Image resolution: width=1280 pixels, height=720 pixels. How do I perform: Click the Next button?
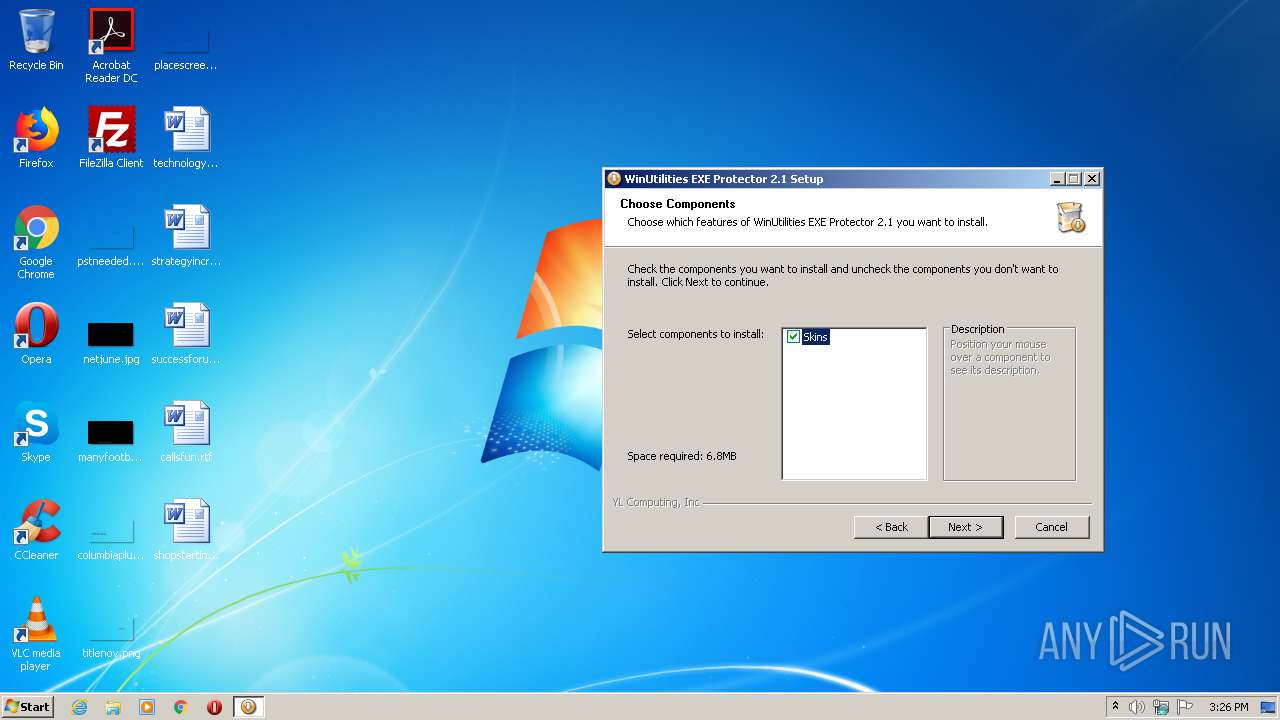pos(966,527)
